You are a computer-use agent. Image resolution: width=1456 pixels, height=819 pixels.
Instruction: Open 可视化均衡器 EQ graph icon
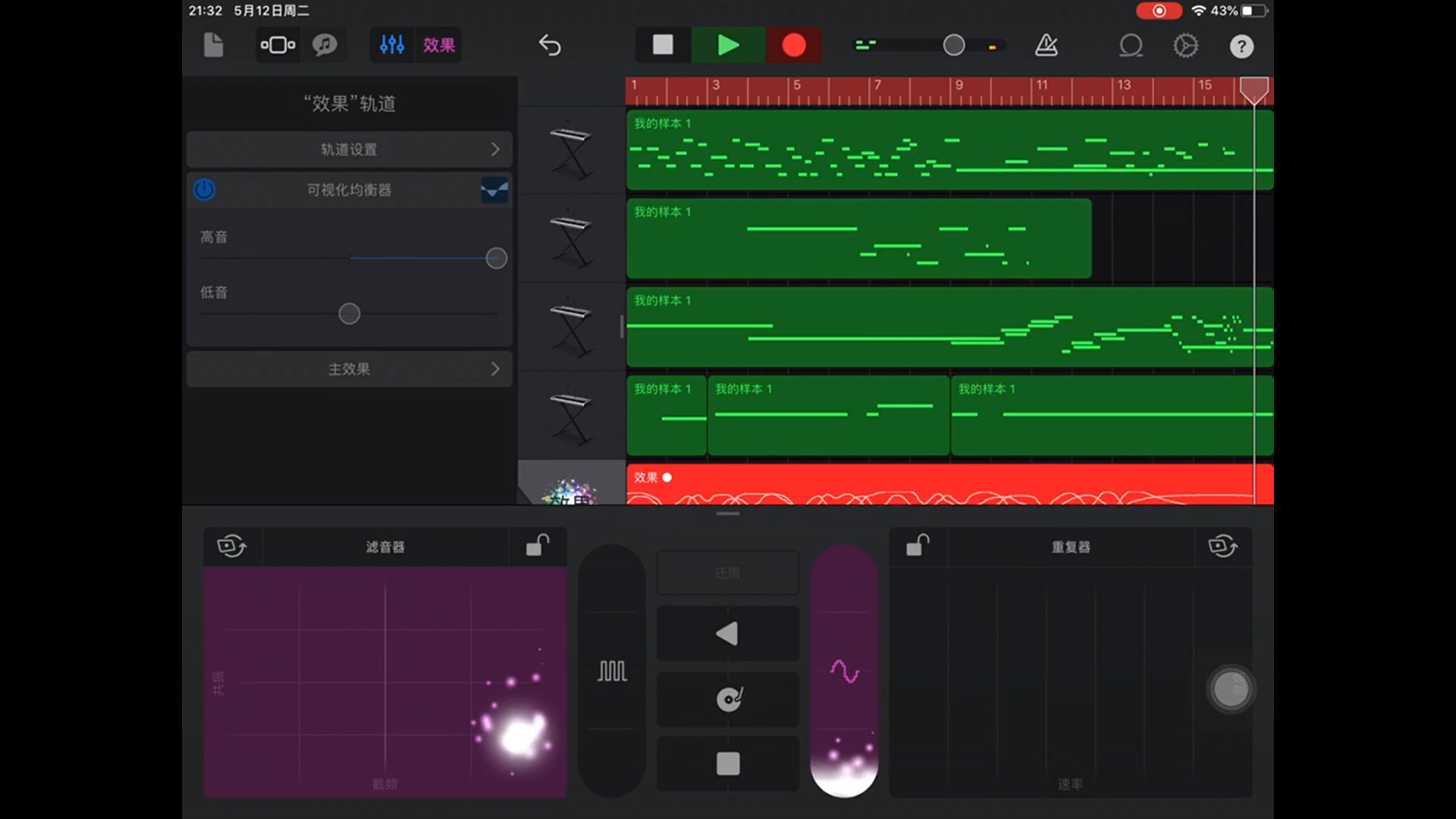pos(494,190)
